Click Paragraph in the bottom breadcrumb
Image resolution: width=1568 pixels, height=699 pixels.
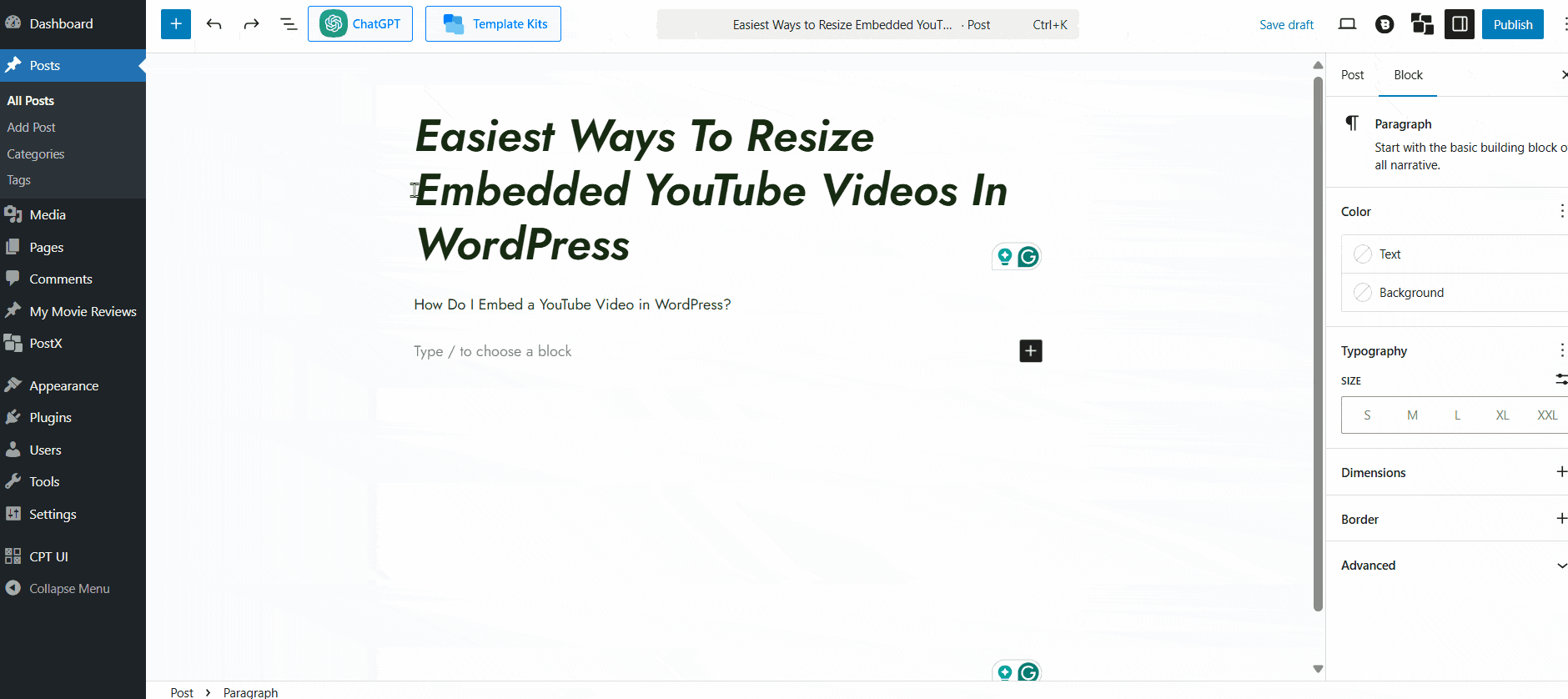pyautogui.click(x=250, y=692)
